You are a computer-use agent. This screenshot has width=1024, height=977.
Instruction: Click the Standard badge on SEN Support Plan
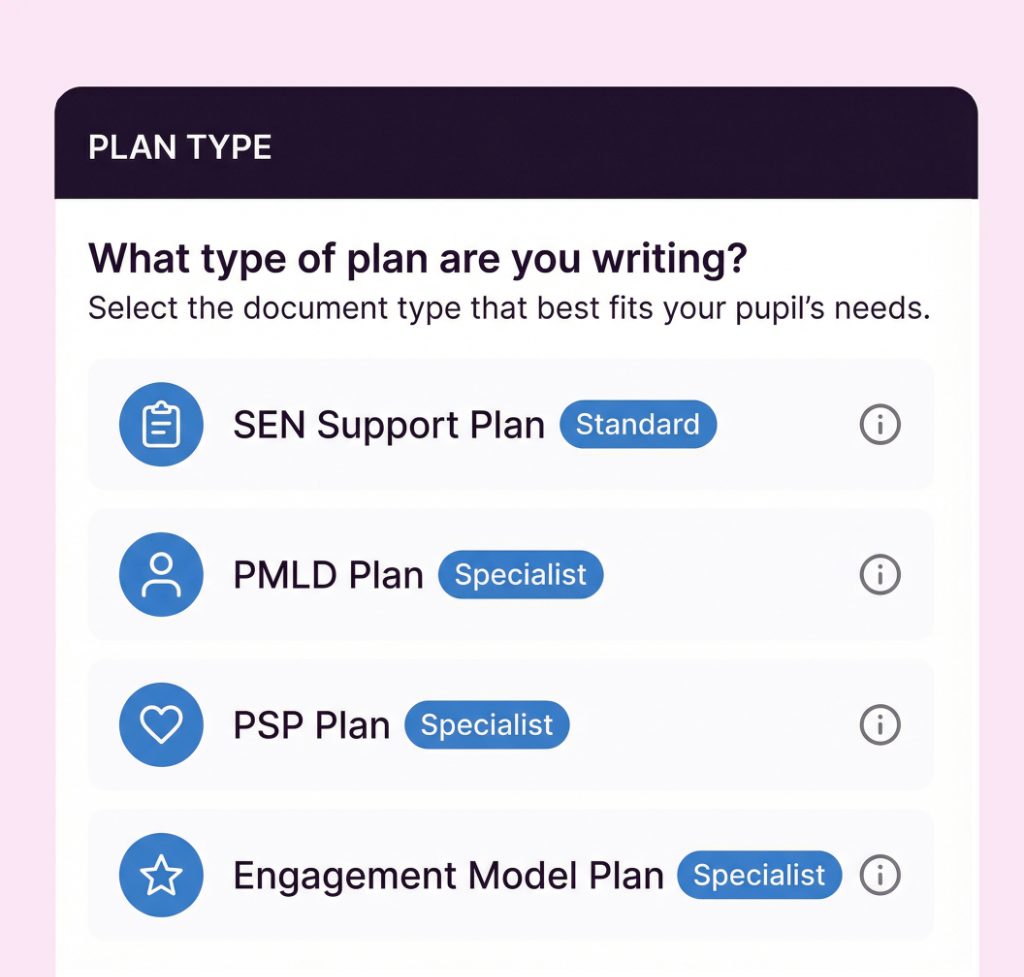pyautogui.click(x=638, y=424)
